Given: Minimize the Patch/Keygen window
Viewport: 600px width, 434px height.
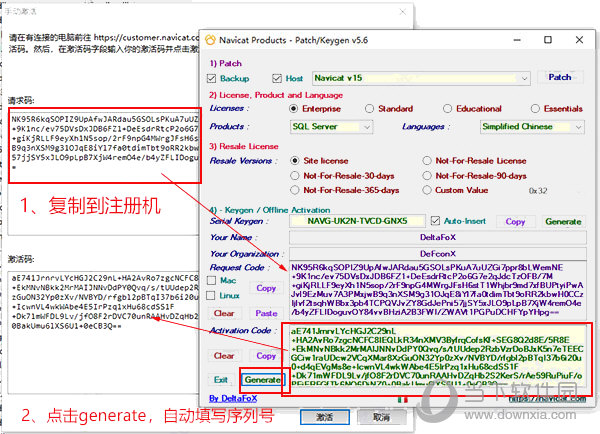Looking at the screenshot, I should pos(517,40).
